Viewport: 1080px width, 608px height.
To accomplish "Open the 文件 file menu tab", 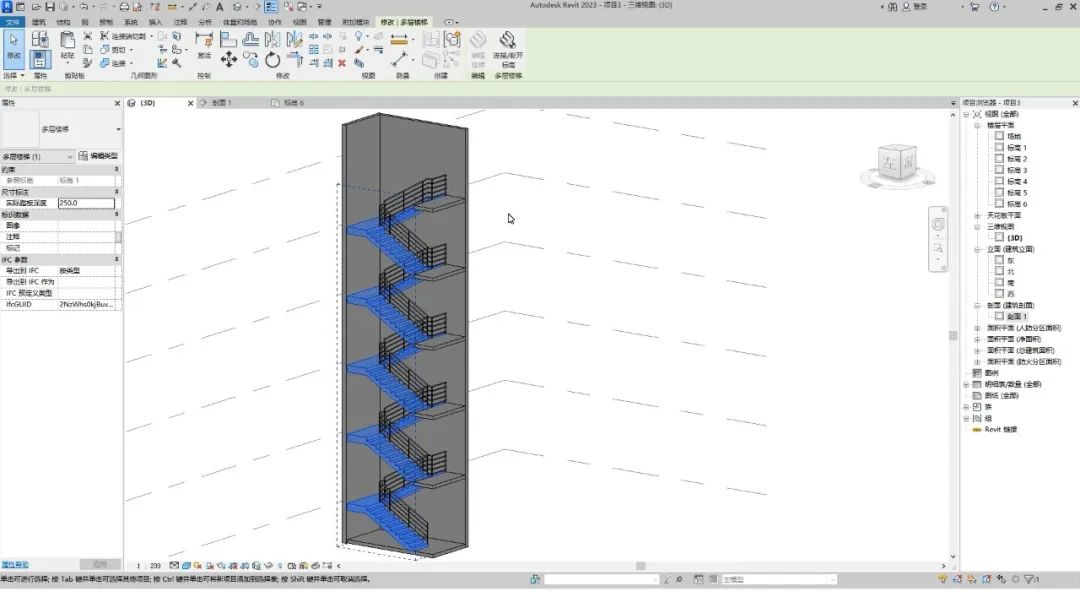I will [x=13, y=21].
